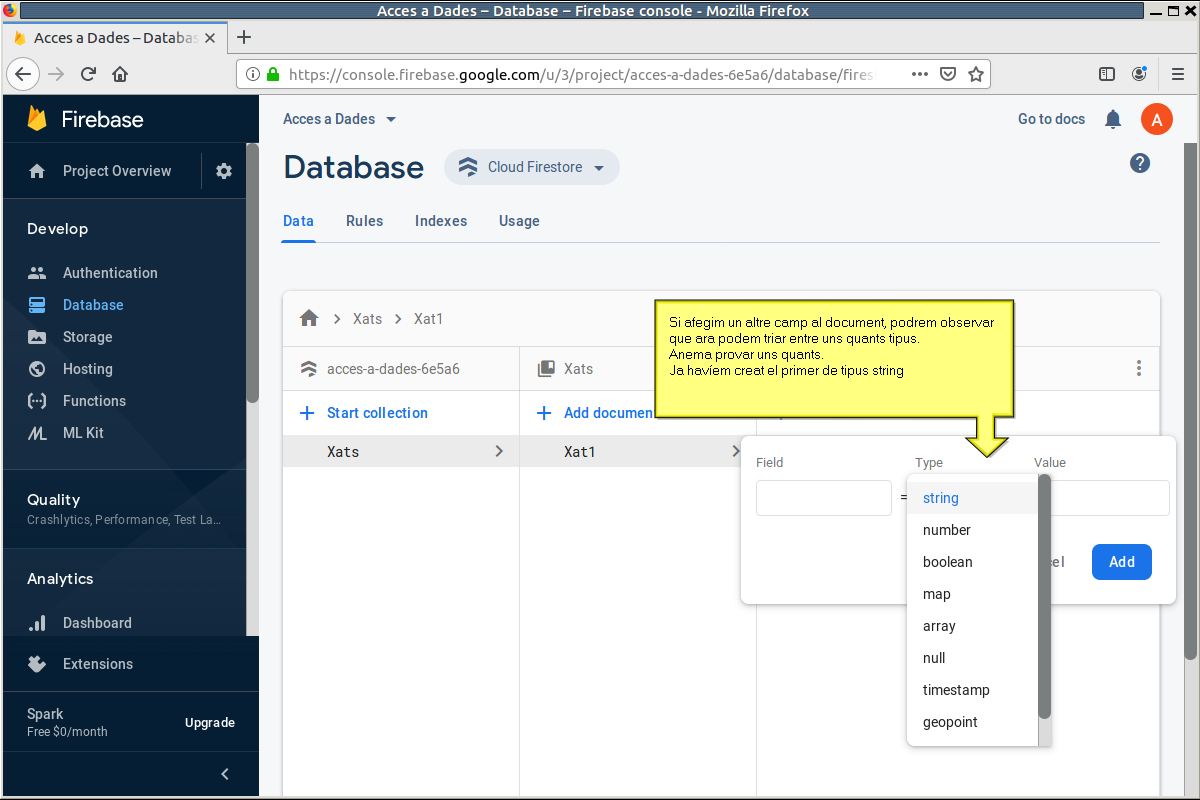Viewport: 1200px width, 800px height.
Task: Click the ML Kit icon
Action: pos(37,433)
